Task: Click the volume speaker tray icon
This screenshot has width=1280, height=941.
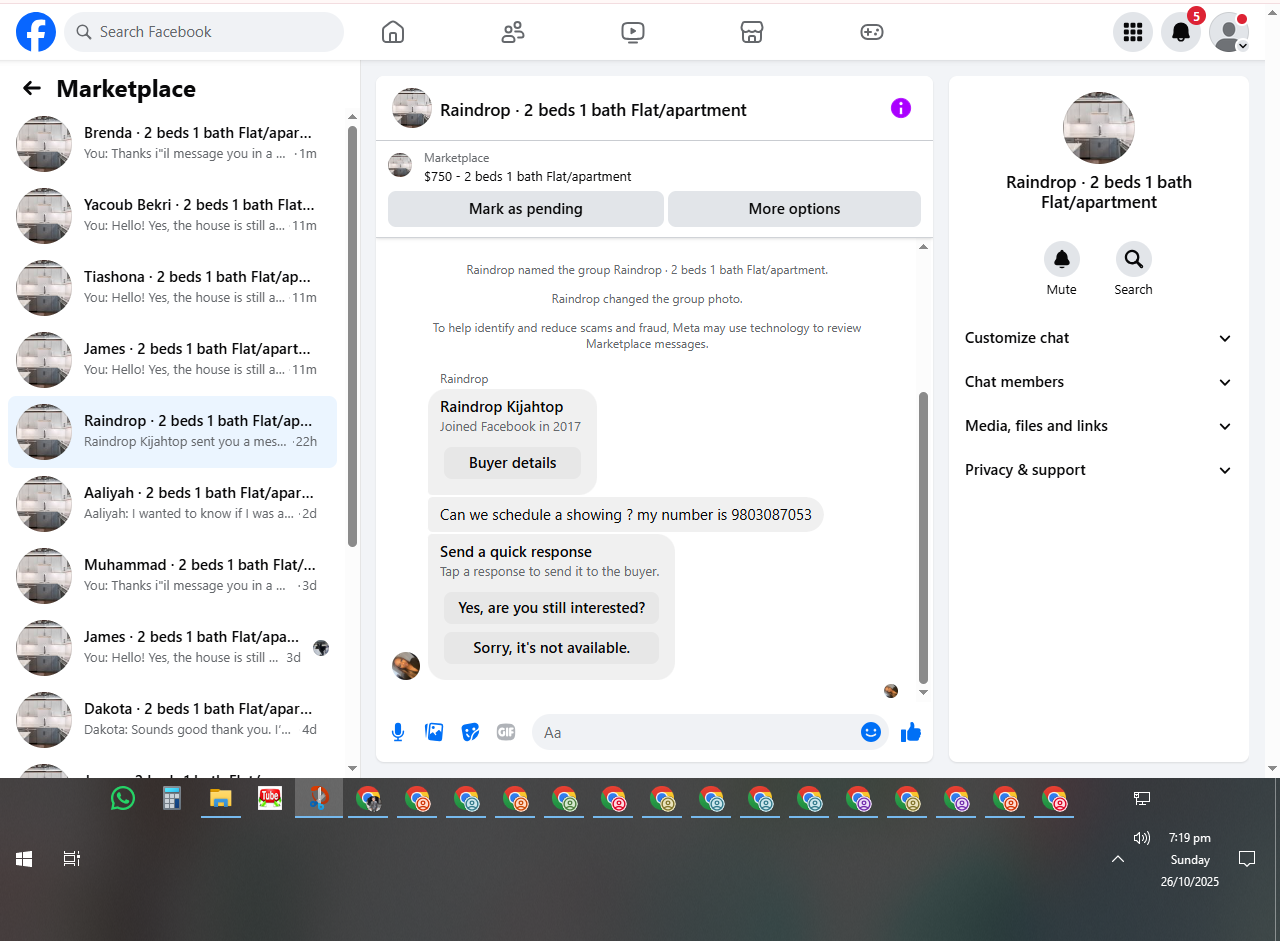Action: click(x=1142, y=838)
